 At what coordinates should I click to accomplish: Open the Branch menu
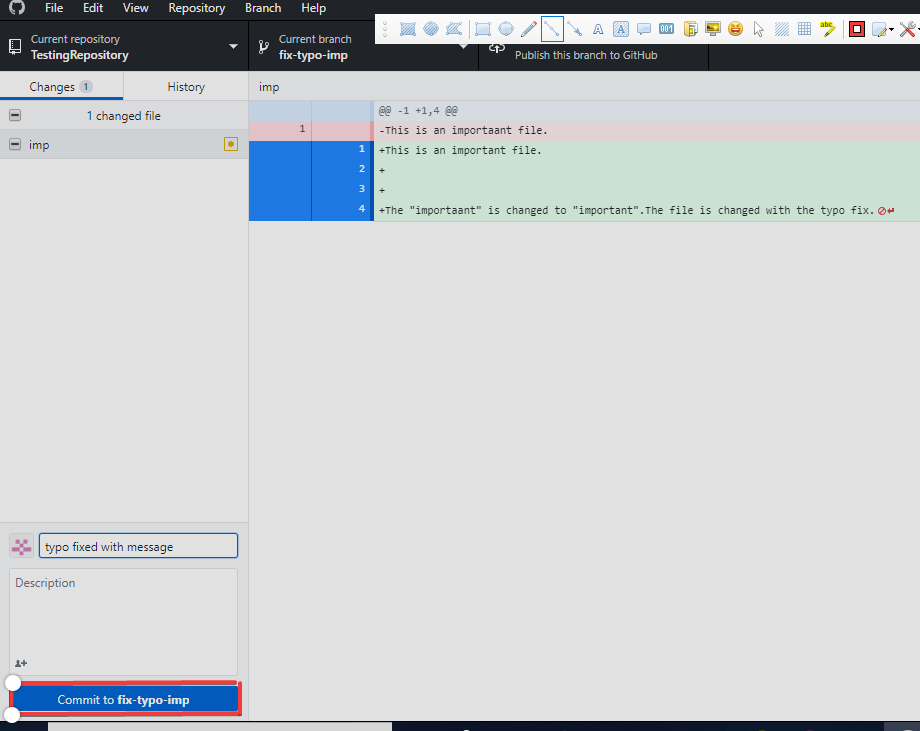263,8
